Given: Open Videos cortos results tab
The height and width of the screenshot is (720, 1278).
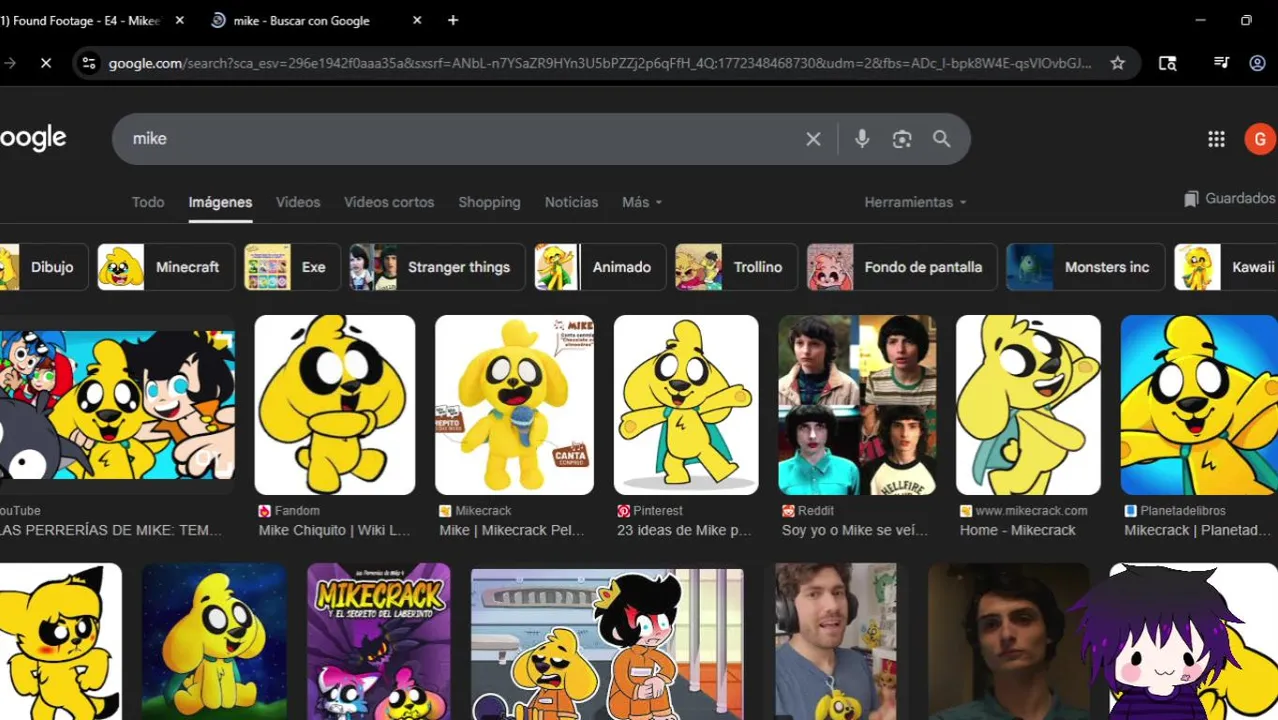Looking at the screenshot, I should 389,202.
